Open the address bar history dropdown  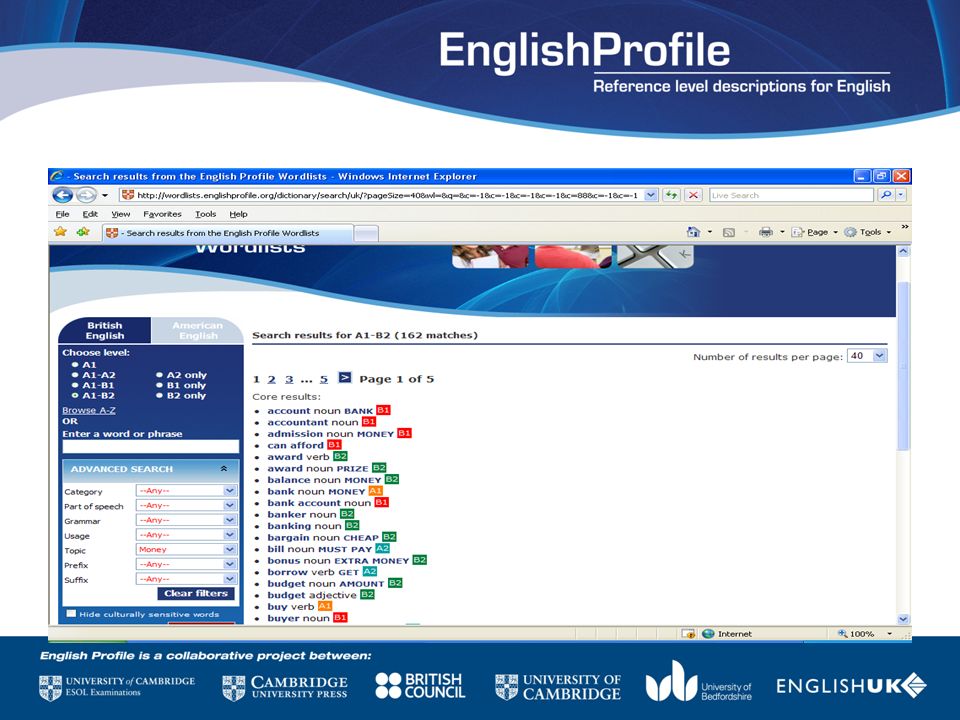point(651,195)
